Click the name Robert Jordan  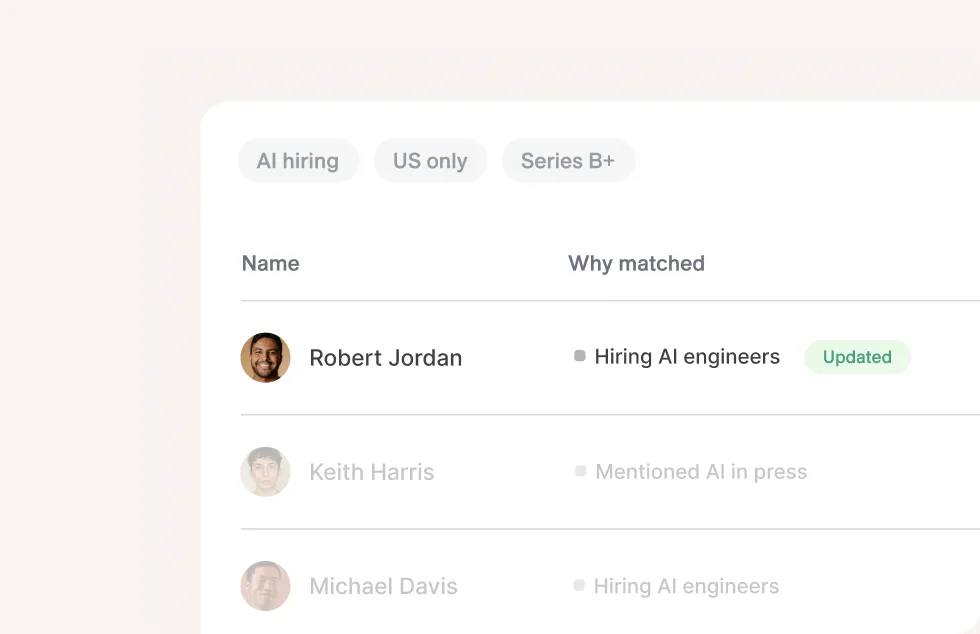click(386, 358)
